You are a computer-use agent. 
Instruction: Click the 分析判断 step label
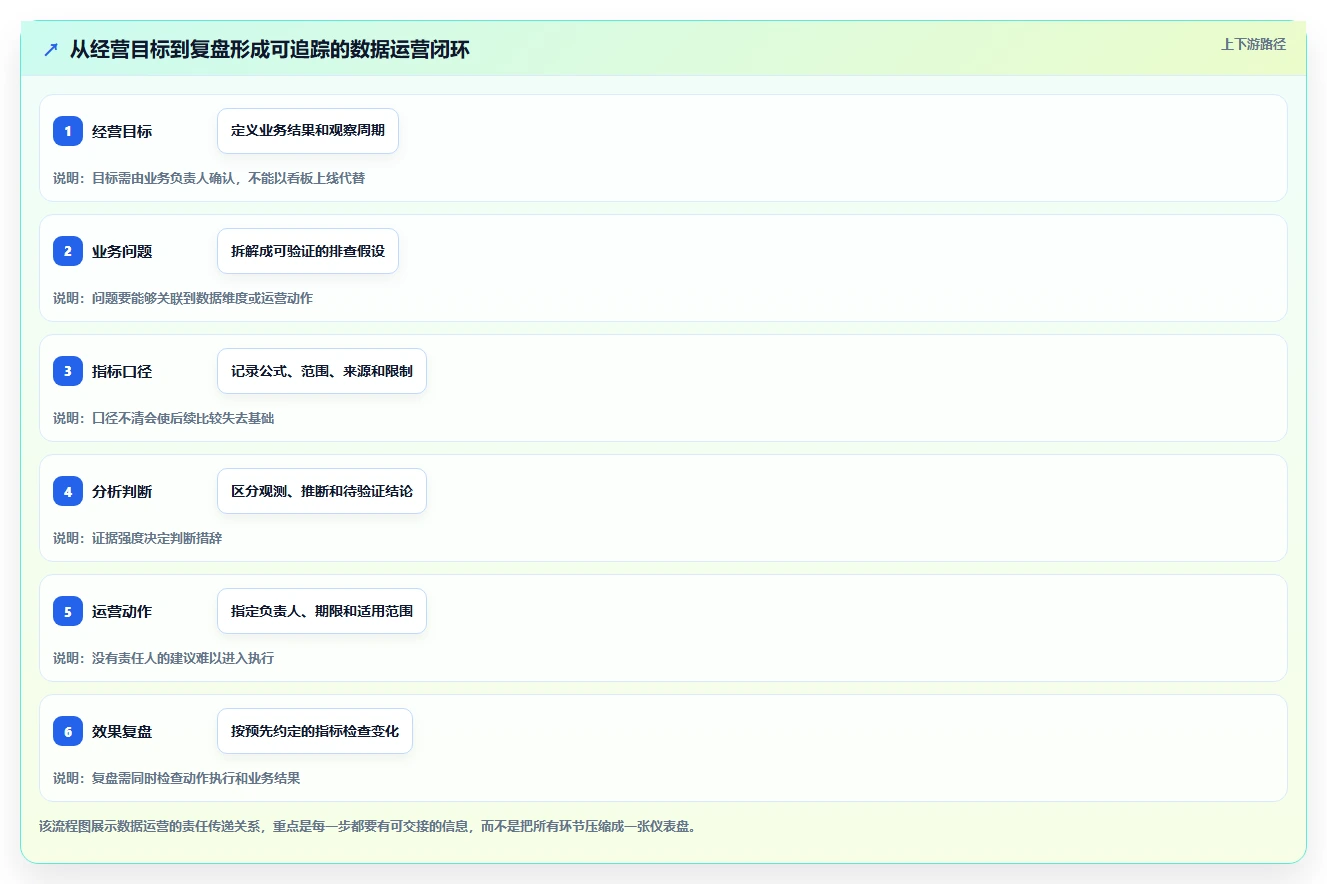pyautogui.click(x=122, y=491)
